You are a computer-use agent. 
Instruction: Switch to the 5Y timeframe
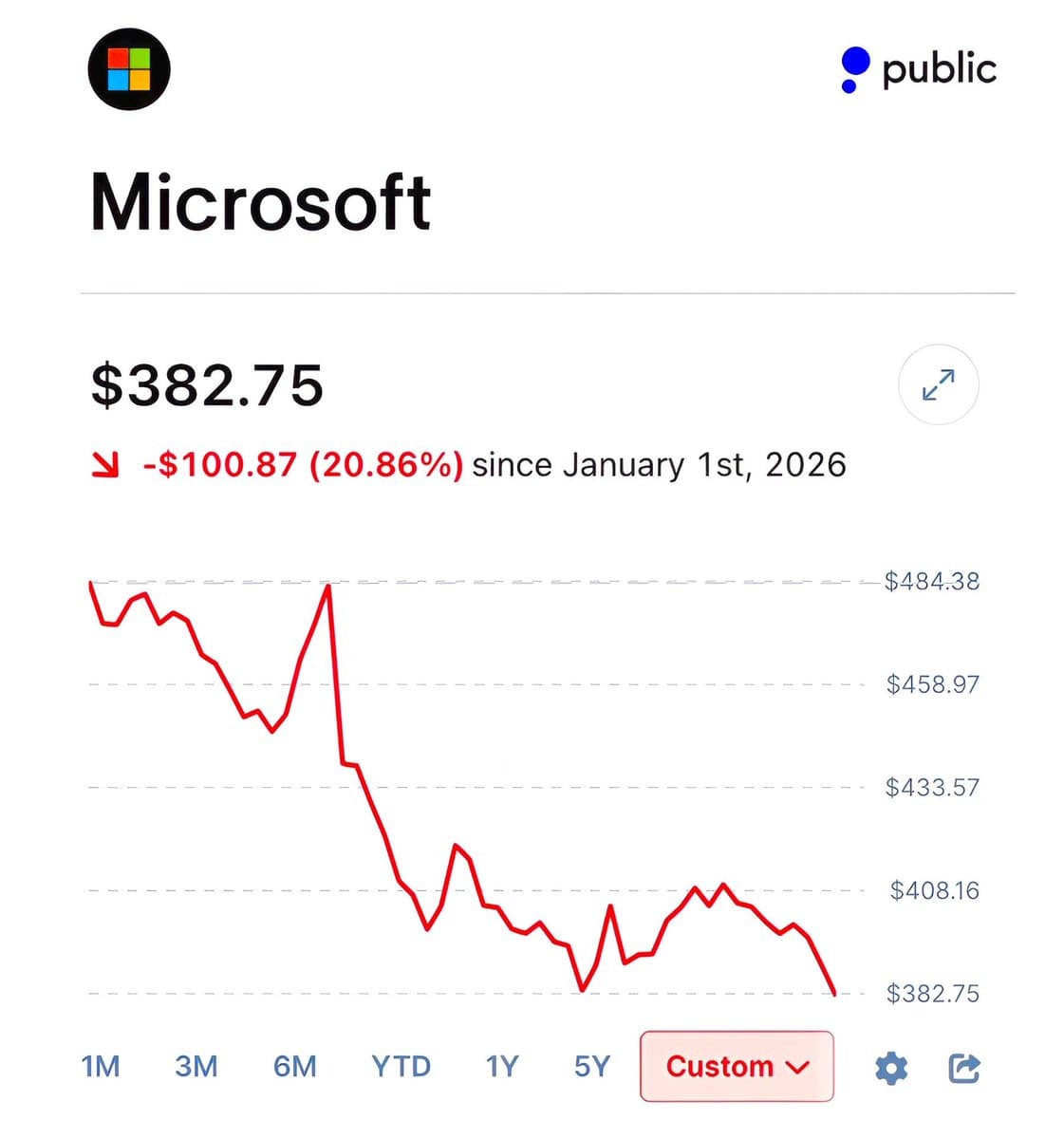590,1067
